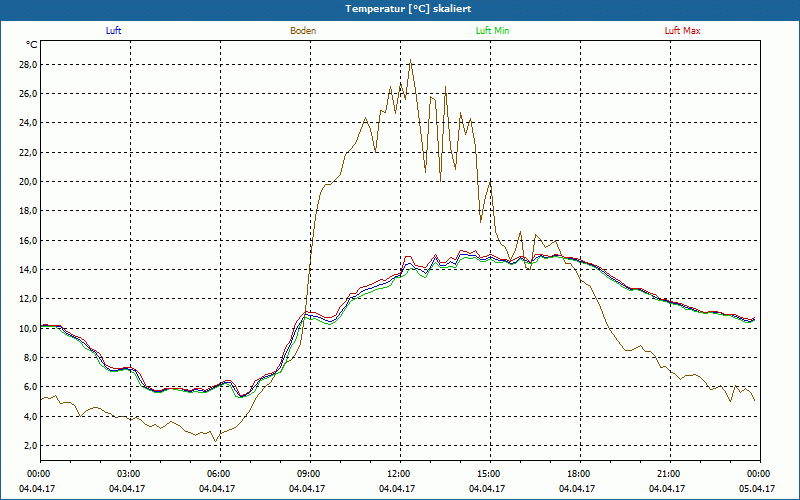Click the 4,0 y-axis value
Screen dimensions: 800x500
[x=31, y=416]
